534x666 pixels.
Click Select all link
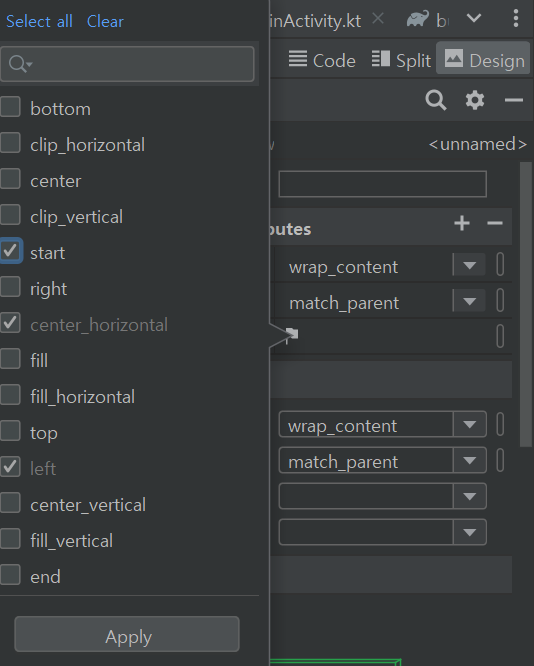(39, 21)
